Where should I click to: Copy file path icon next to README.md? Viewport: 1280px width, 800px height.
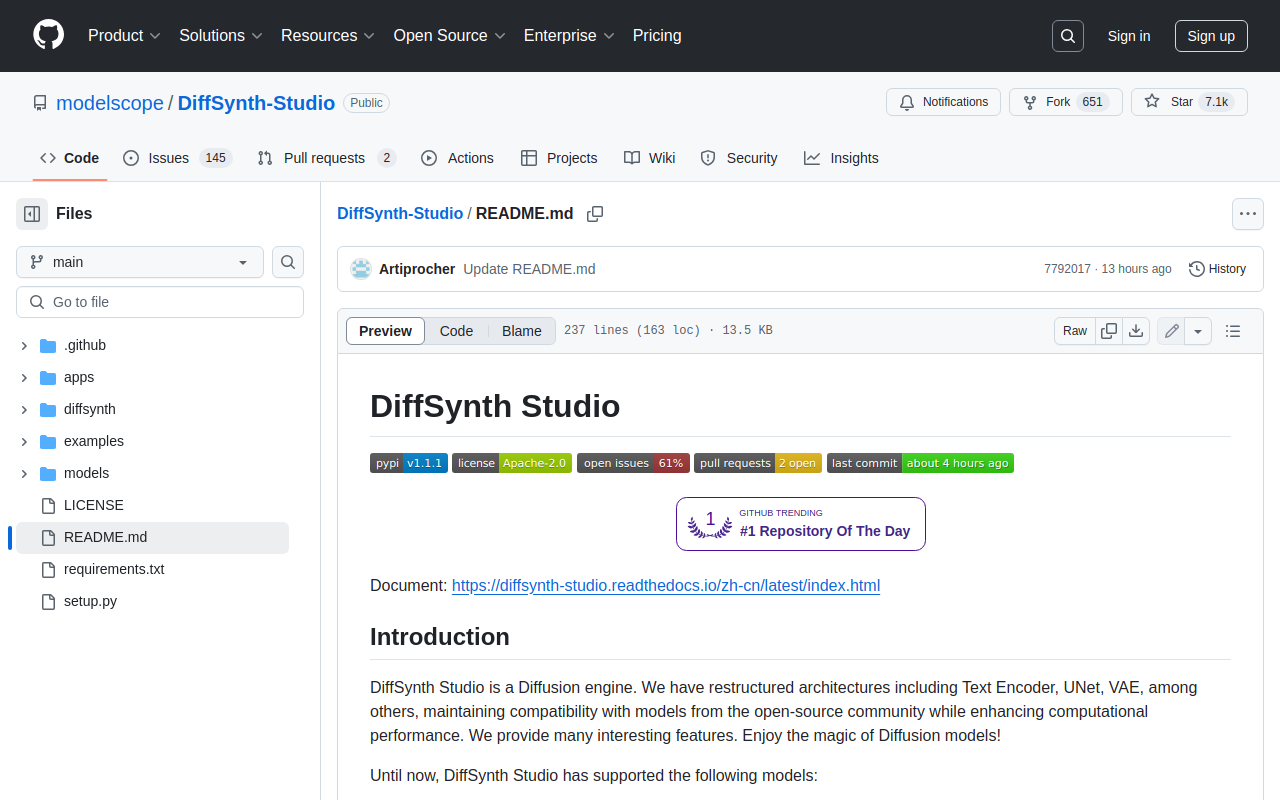pos(595,214)
